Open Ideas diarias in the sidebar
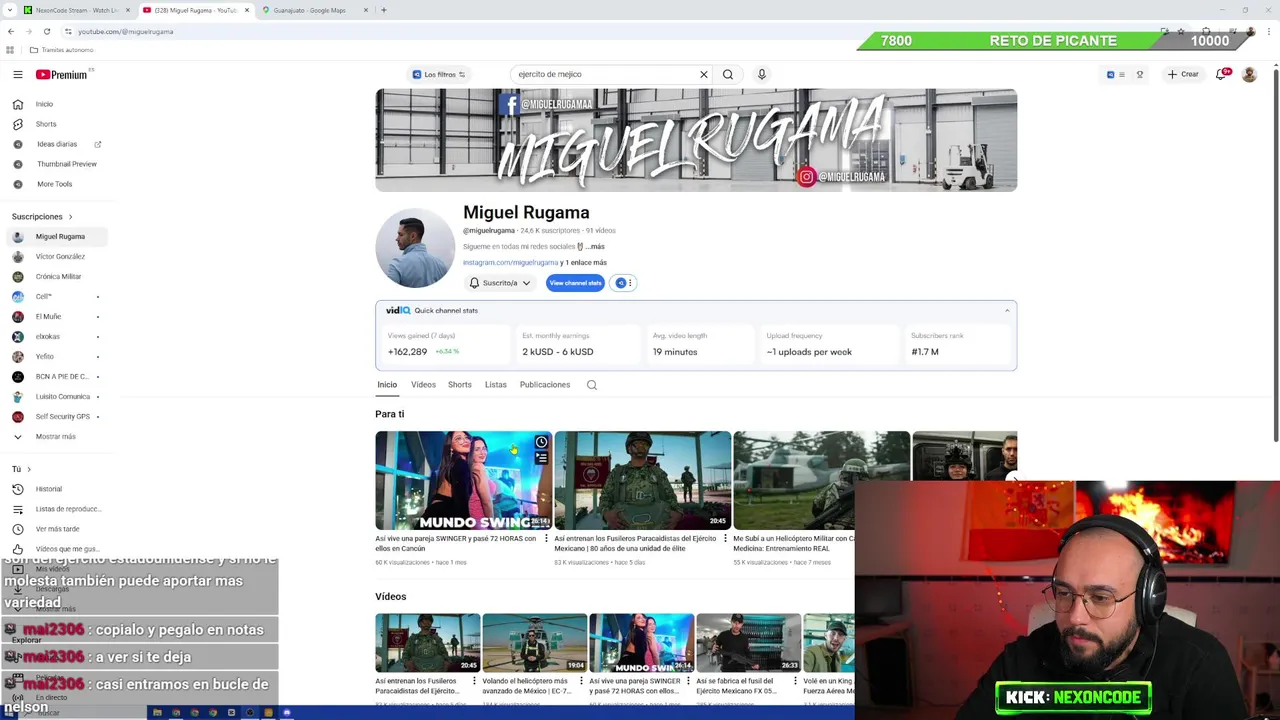Screen dimensions: 1280x720 point(56,144)
